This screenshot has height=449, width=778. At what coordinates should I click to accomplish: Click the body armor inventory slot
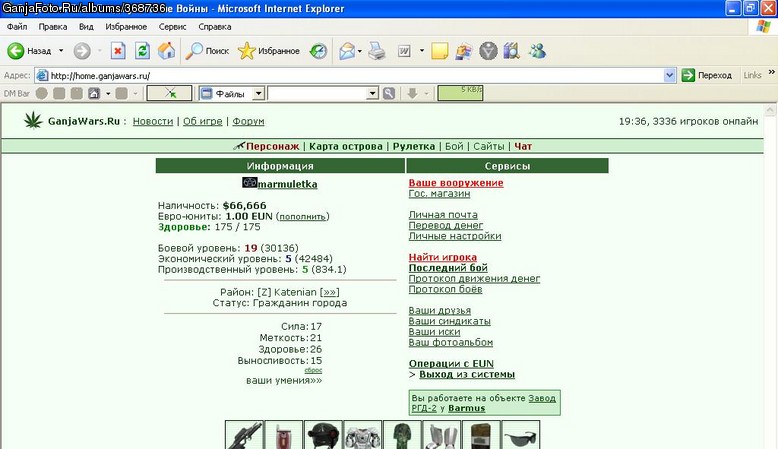point(362,435)
